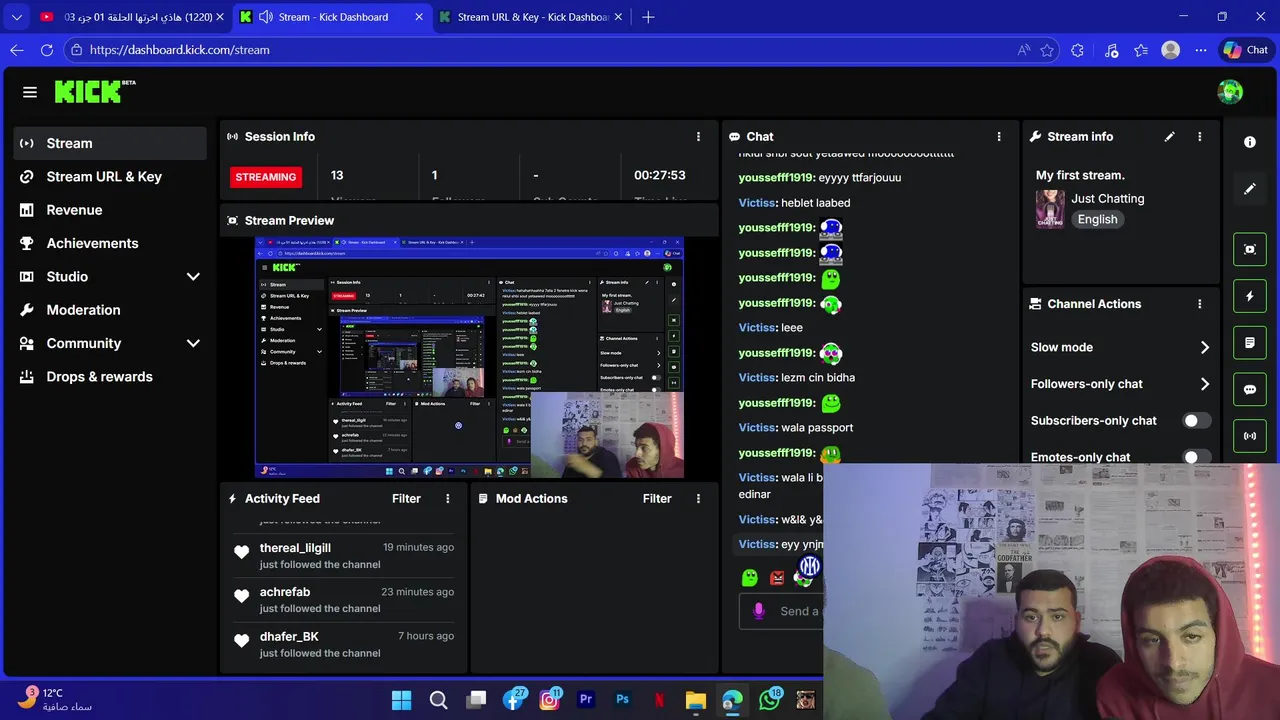Open Followers-only chat settings arrow
The height and width of the screenshot is (720, 1280).
pos(1204,384)
